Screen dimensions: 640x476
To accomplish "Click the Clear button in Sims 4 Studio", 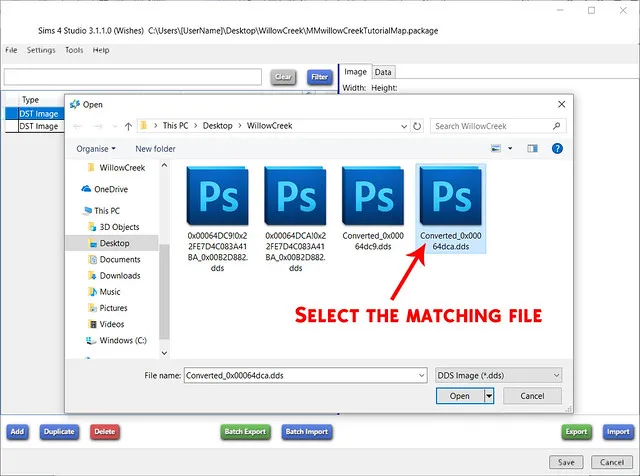I will tap(283, 77).
